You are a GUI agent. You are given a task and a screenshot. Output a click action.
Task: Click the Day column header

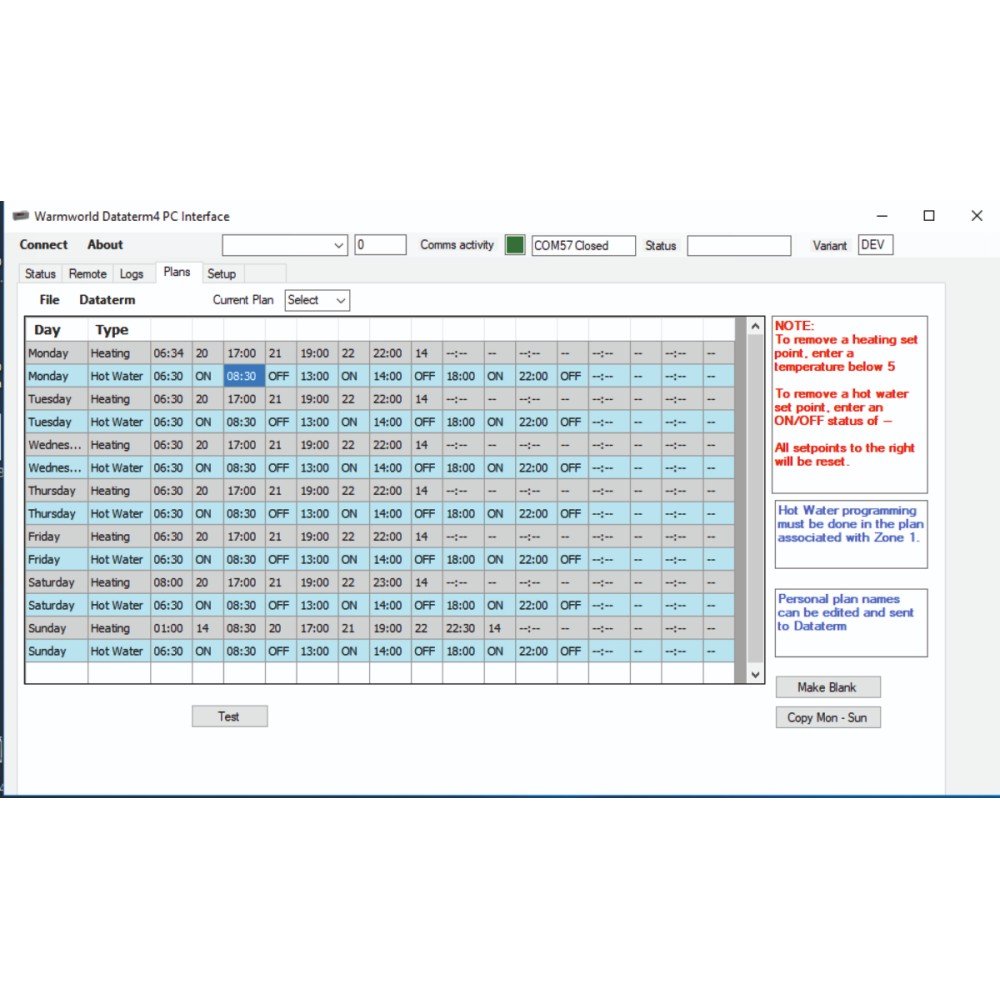56,330
